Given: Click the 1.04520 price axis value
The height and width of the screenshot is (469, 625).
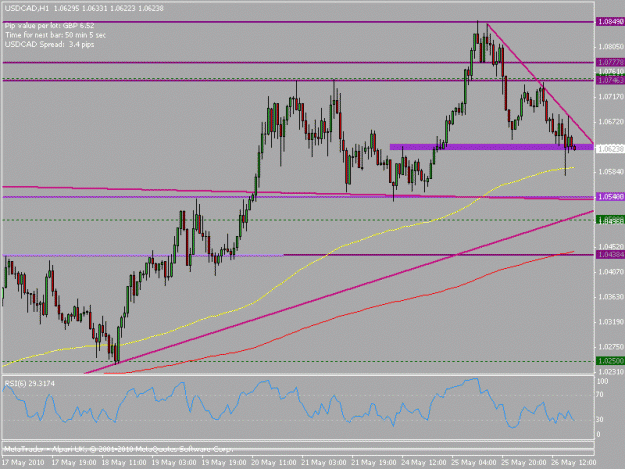Looking at the screenshot, I should (x=610, y=247).
